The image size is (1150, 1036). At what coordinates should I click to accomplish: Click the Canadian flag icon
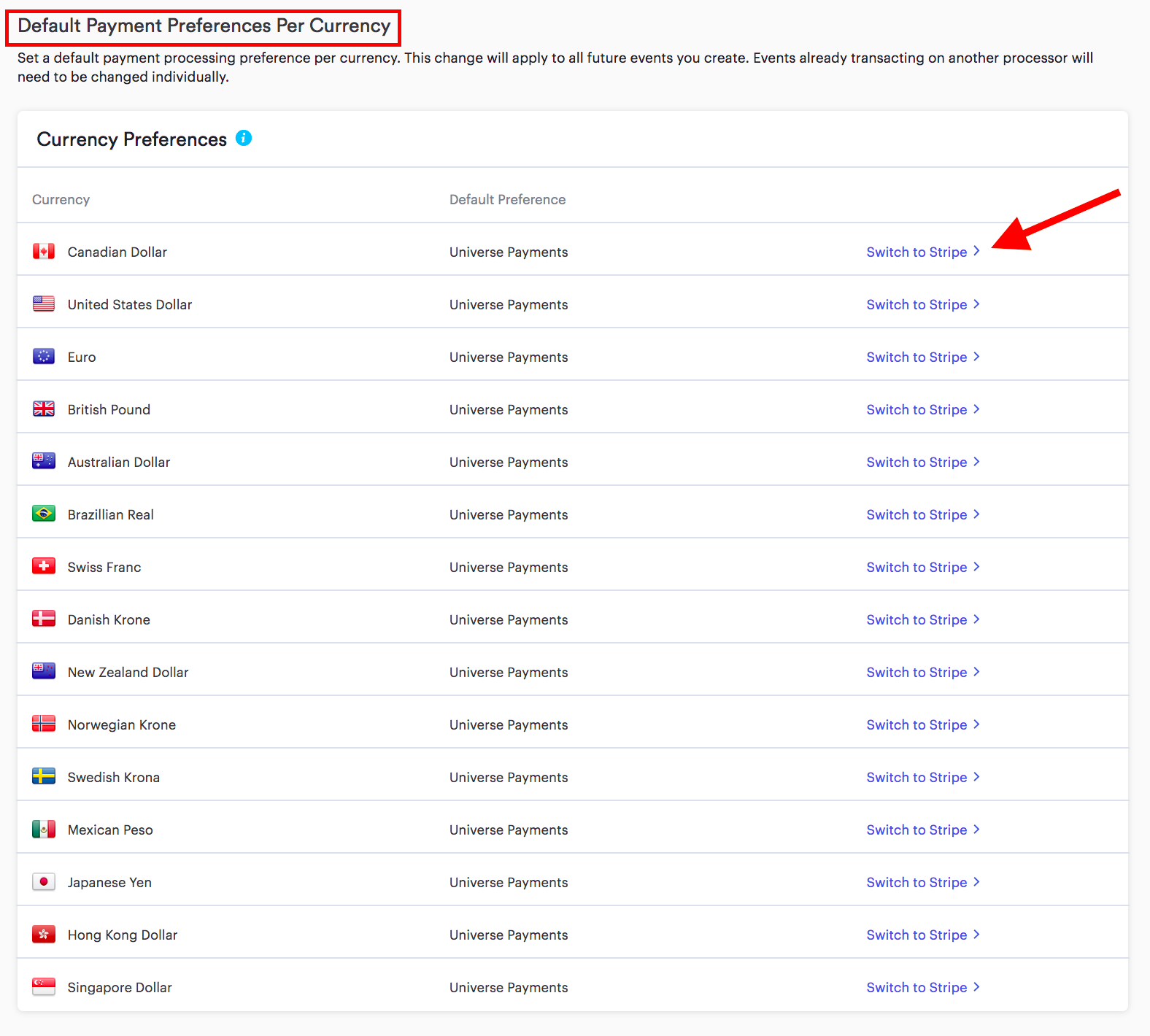coord(44,252)
